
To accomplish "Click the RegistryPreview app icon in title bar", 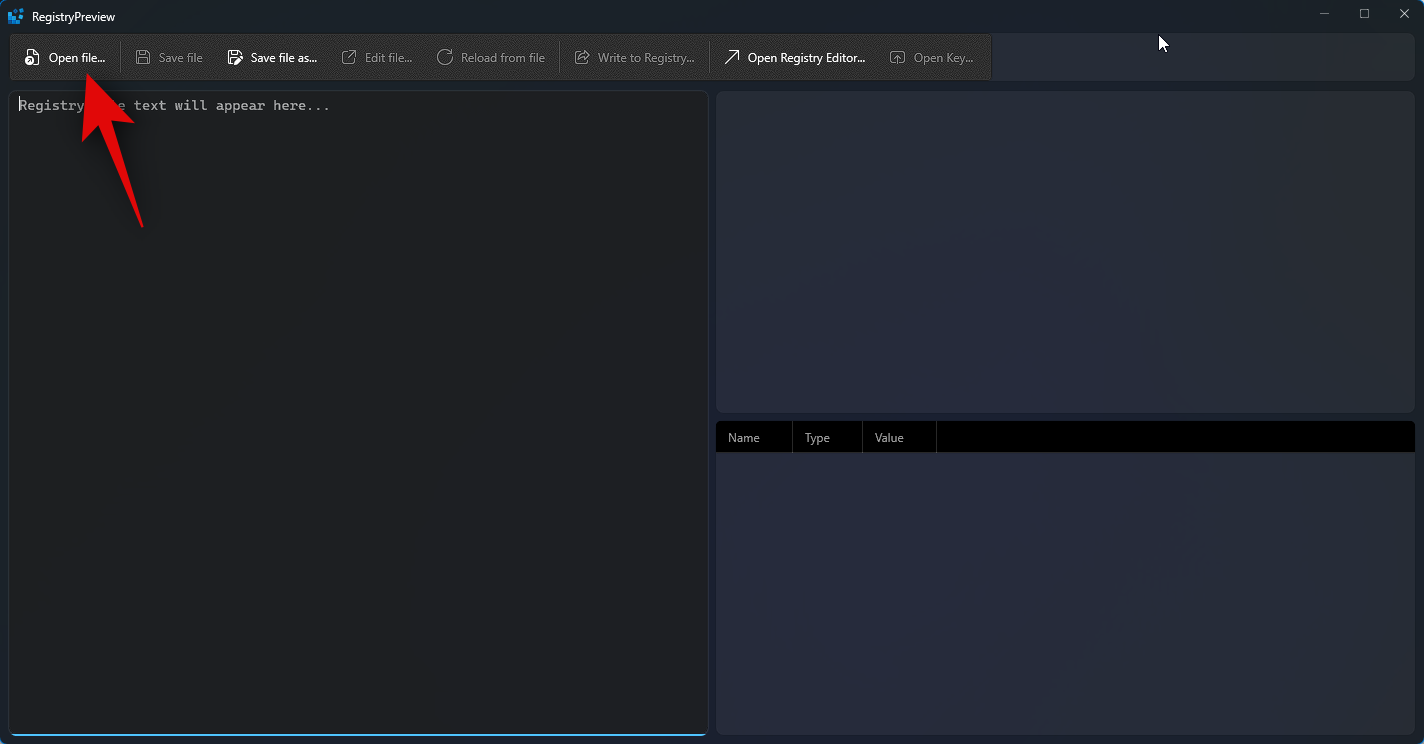I will click(16, 16).
